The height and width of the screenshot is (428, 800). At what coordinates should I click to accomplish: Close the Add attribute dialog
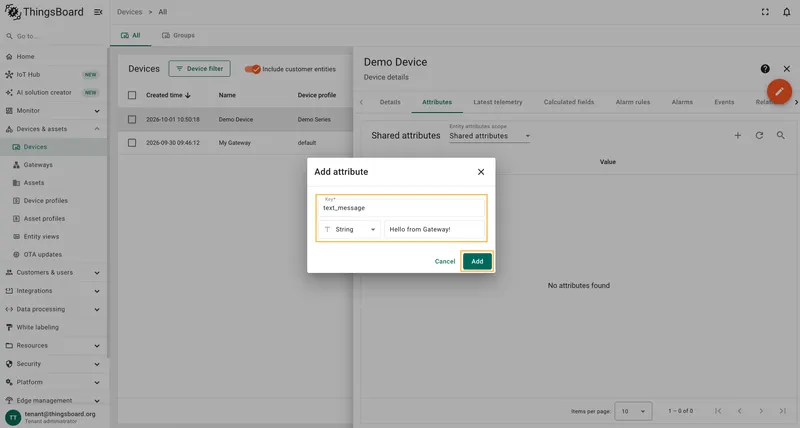tap(481, 172)
